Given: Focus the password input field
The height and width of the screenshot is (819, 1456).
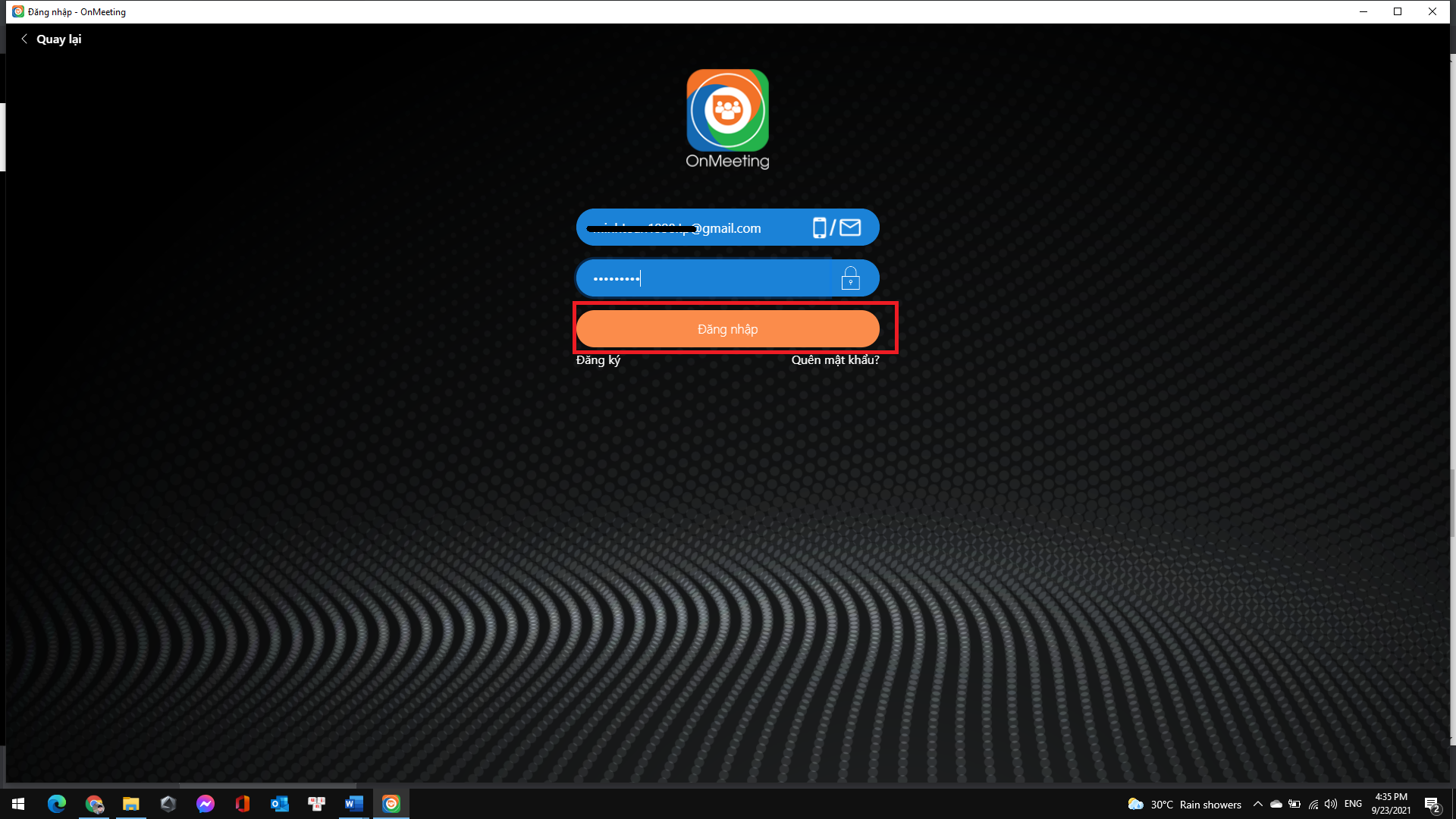Looking at the screenshot, I should [727, 278].
